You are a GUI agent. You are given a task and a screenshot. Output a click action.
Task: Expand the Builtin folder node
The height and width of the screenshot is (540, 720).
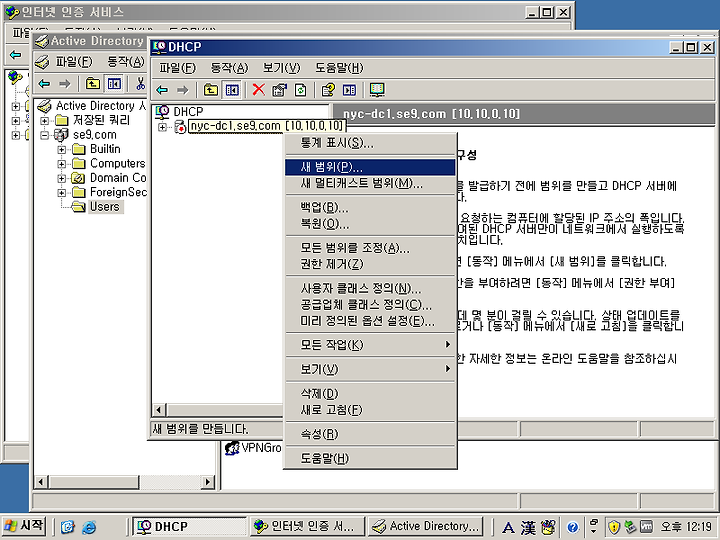[x=62, y=150]
